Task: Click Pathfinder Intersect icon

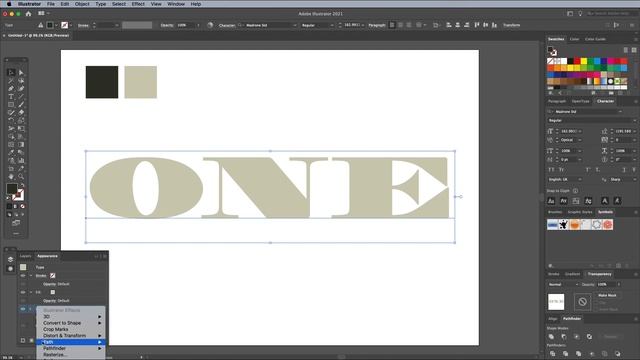Action: click(x=576, y=337)
